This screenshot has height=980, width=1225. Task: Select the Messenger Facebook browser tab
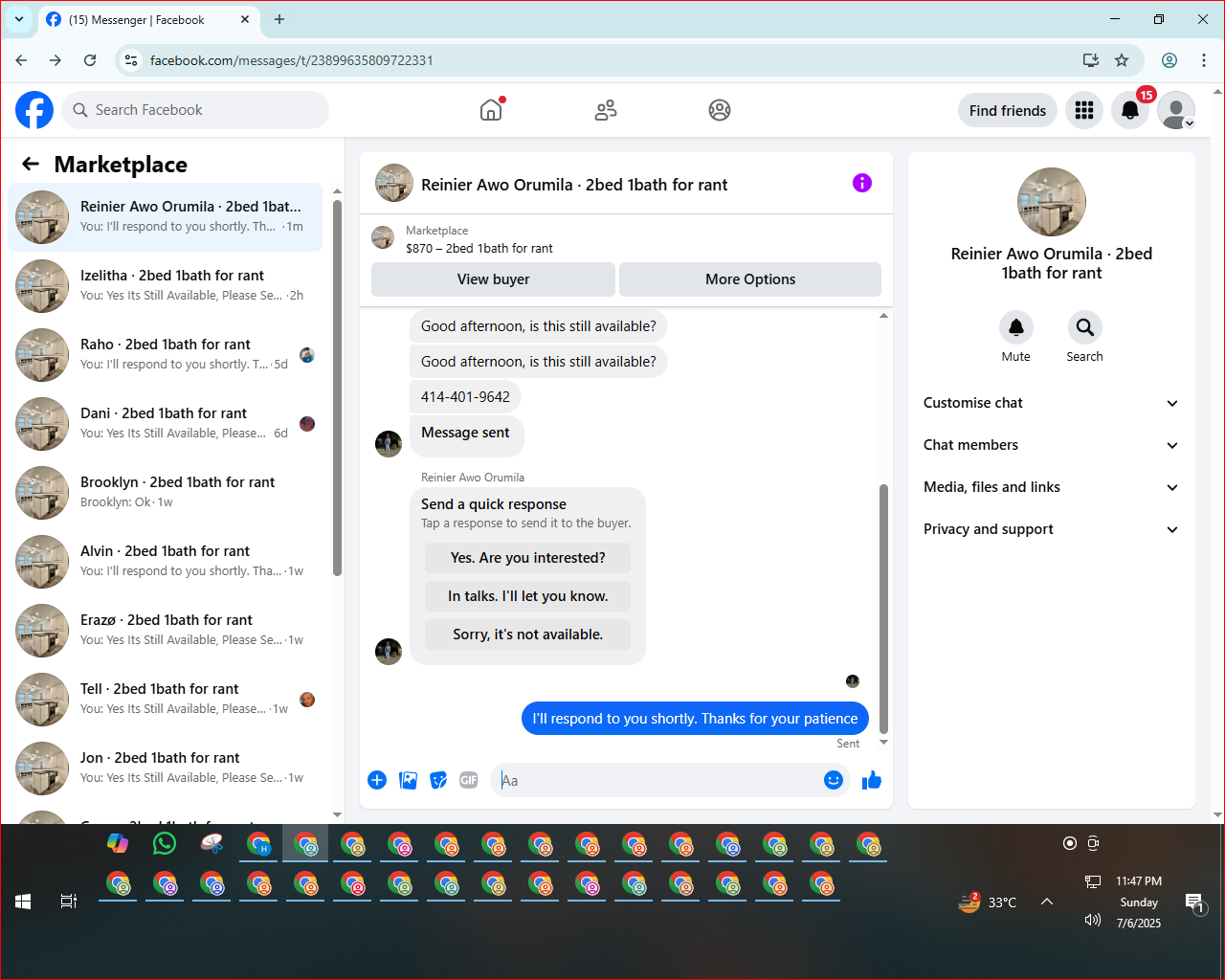[x=148, y=19]
